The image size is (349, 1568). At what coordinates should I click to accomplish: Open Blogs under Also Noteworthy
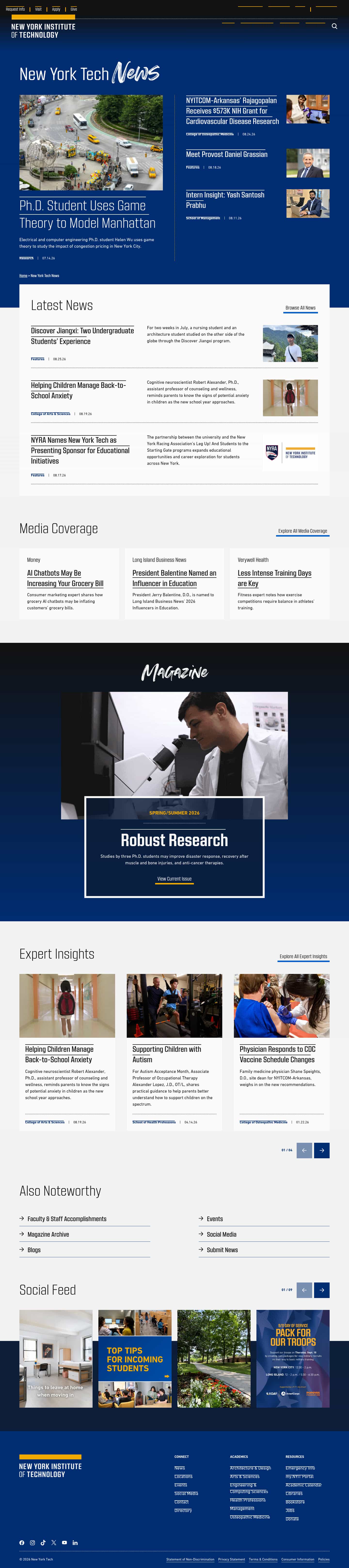(x=34, y=1250)
